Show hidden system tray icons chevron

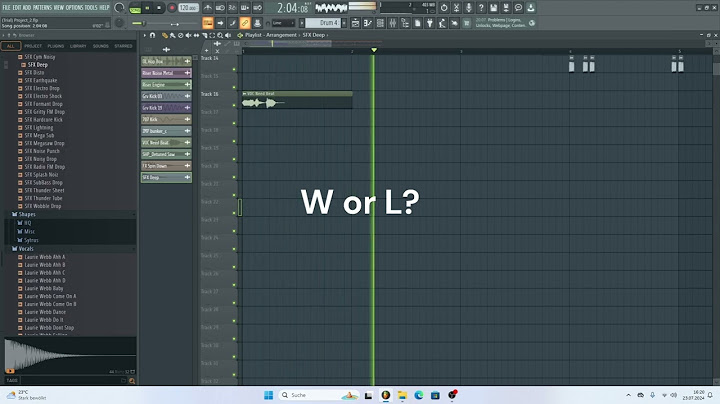[628, 395]
